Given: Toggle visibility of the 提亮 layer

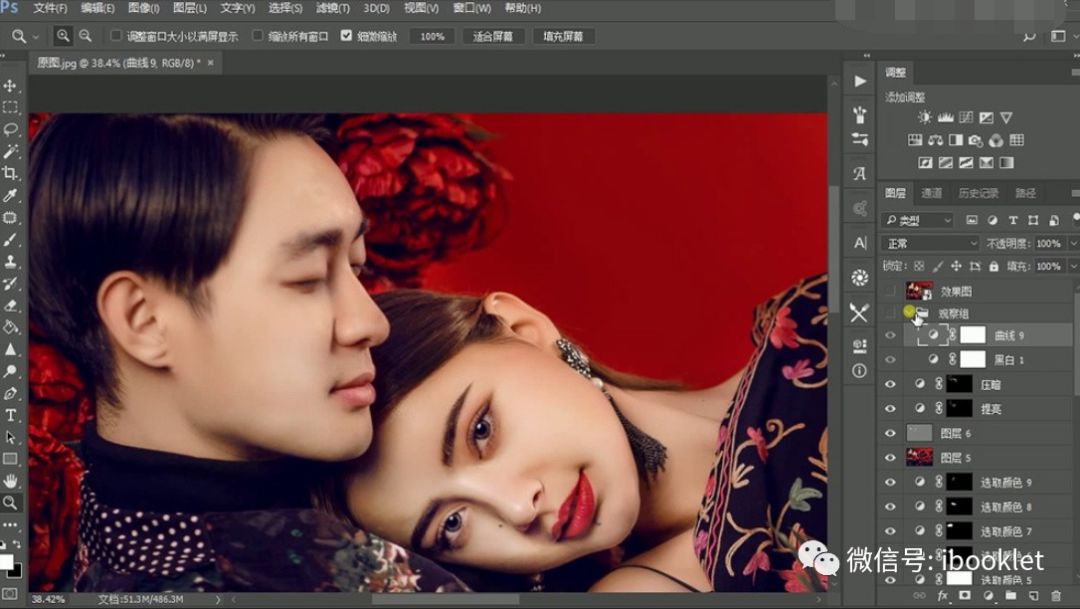Looking at the screenshot, I should coord(890,408).
